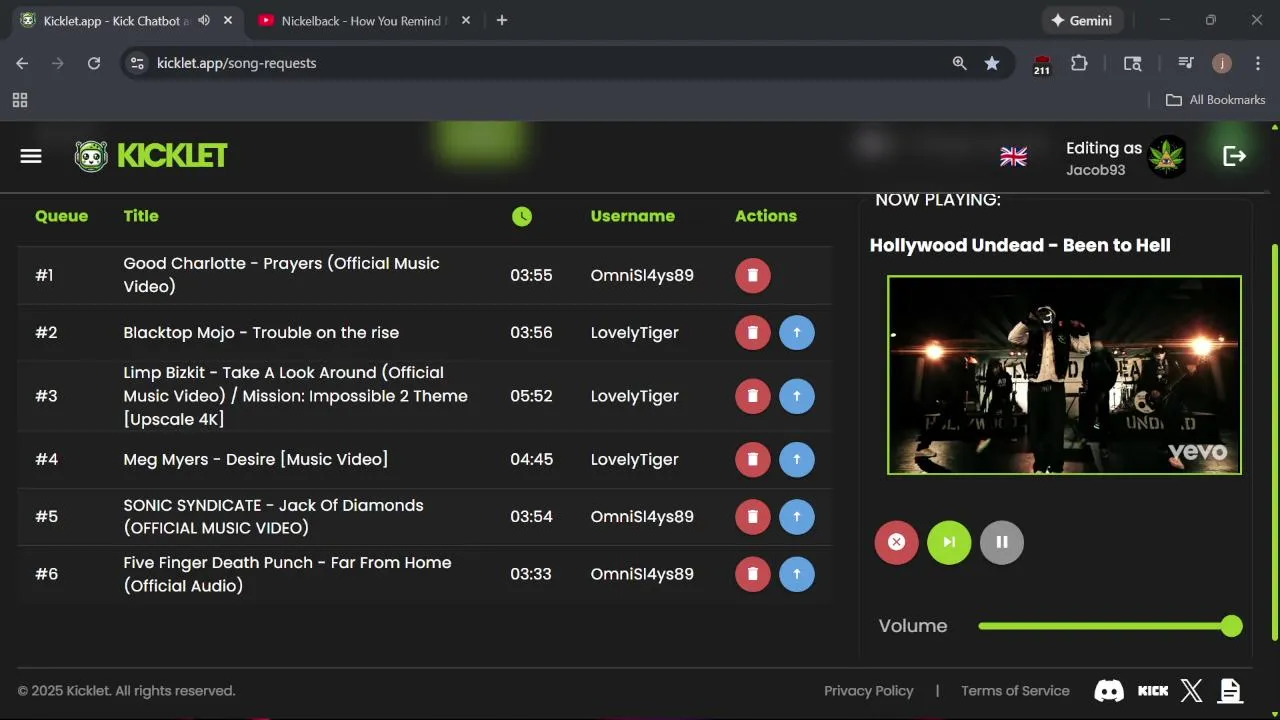
Task: Move Five Finger Death Punch song up
Action: (797, 574)
